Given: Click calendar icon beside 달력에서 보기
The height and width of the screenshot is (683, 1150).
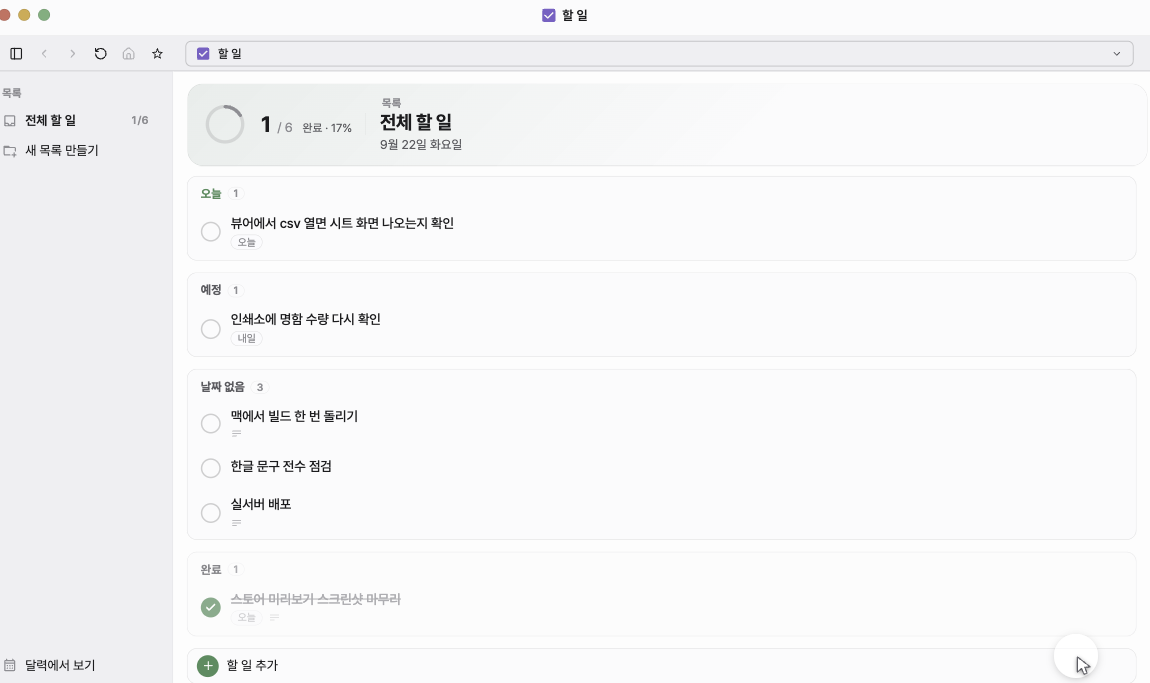Looking at the screenshot, I should coord(10,665).
